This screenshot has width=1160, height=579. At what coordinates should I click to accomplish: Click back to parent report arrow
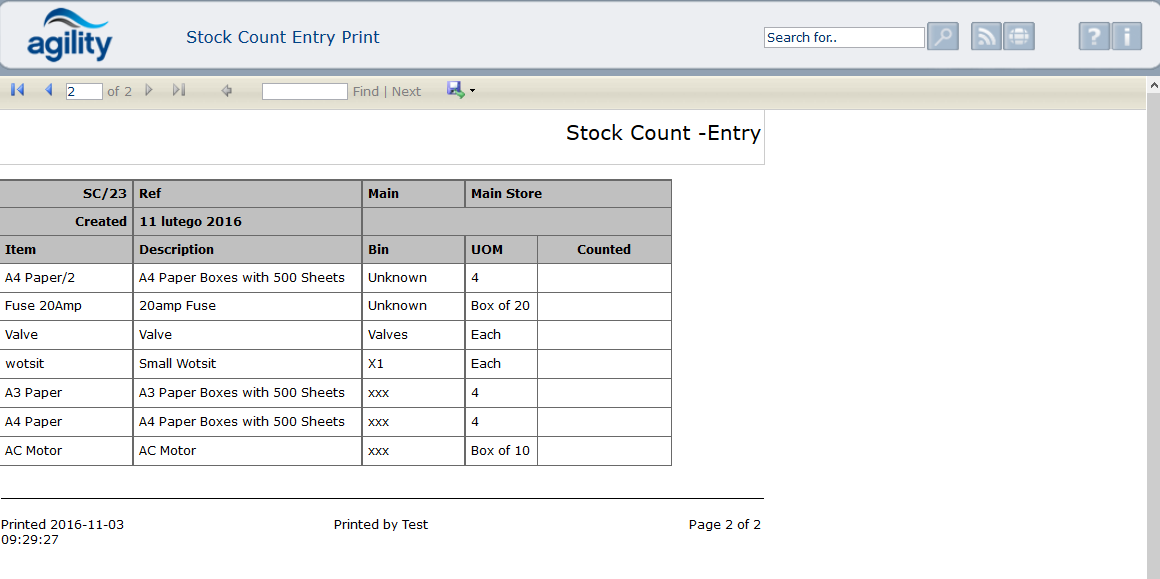(227, 91)
